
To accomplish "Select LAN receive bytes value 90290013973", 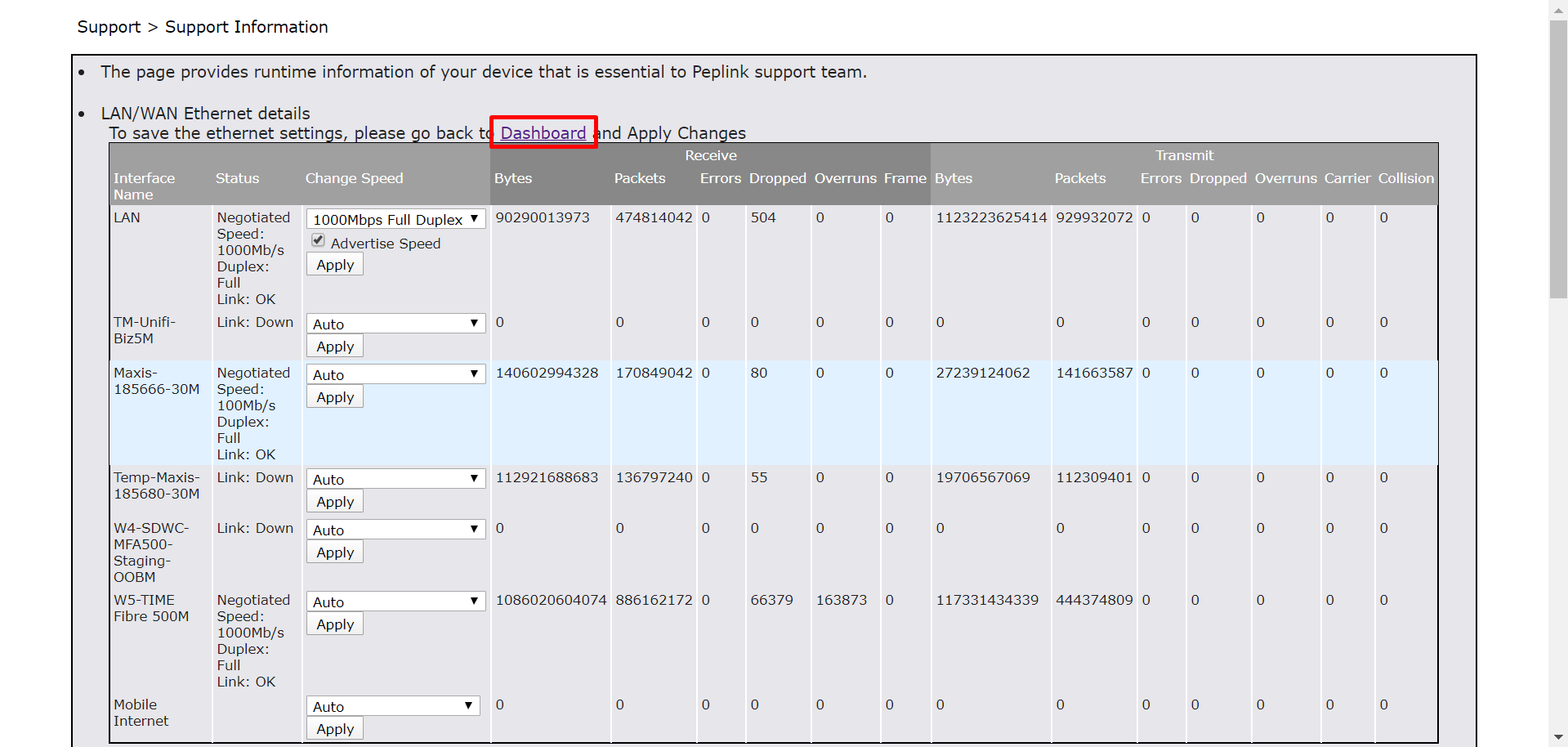I will click(x=543, y=217).
